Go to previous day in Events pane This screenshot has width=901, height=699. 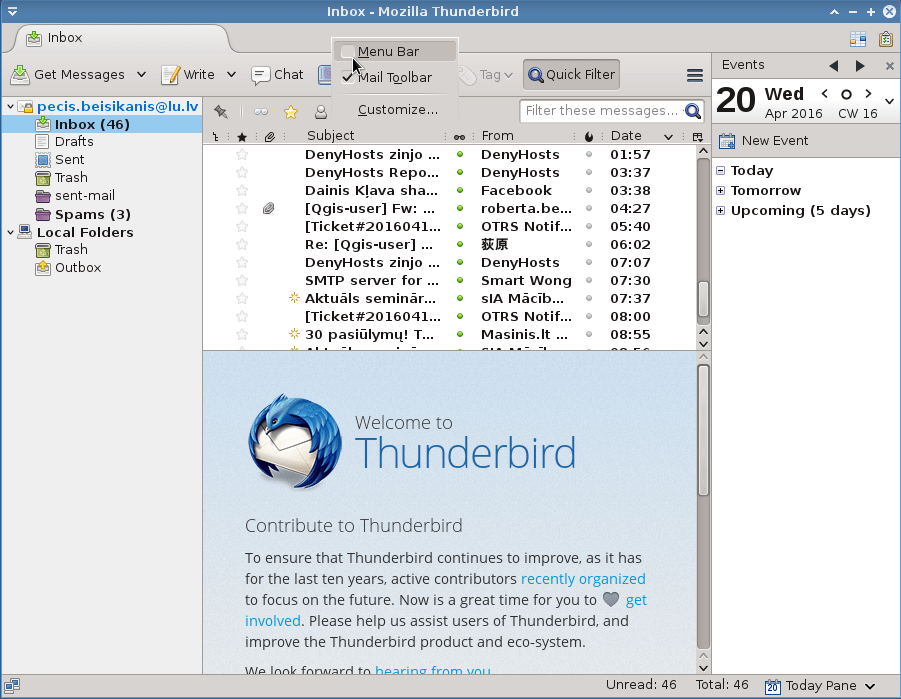point(833,66)
